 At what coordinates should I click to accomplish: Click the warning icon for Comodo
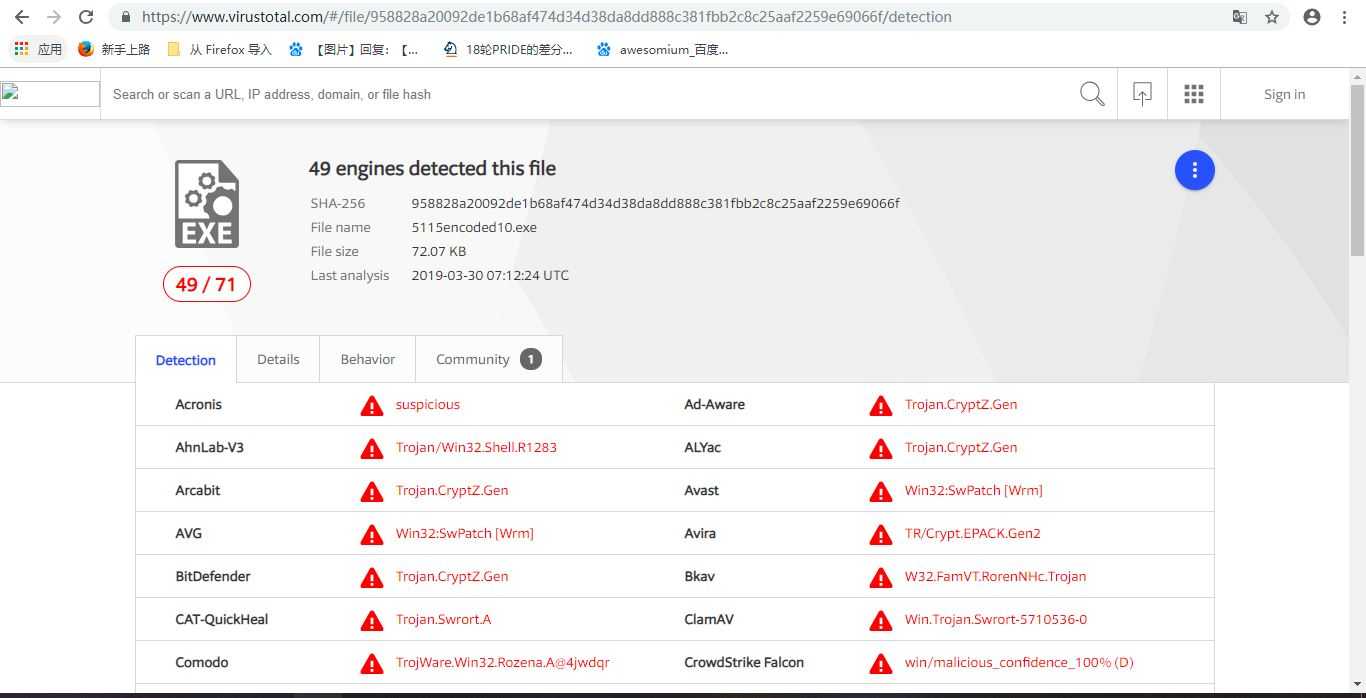pyautogui.click(x=372, y=663)
